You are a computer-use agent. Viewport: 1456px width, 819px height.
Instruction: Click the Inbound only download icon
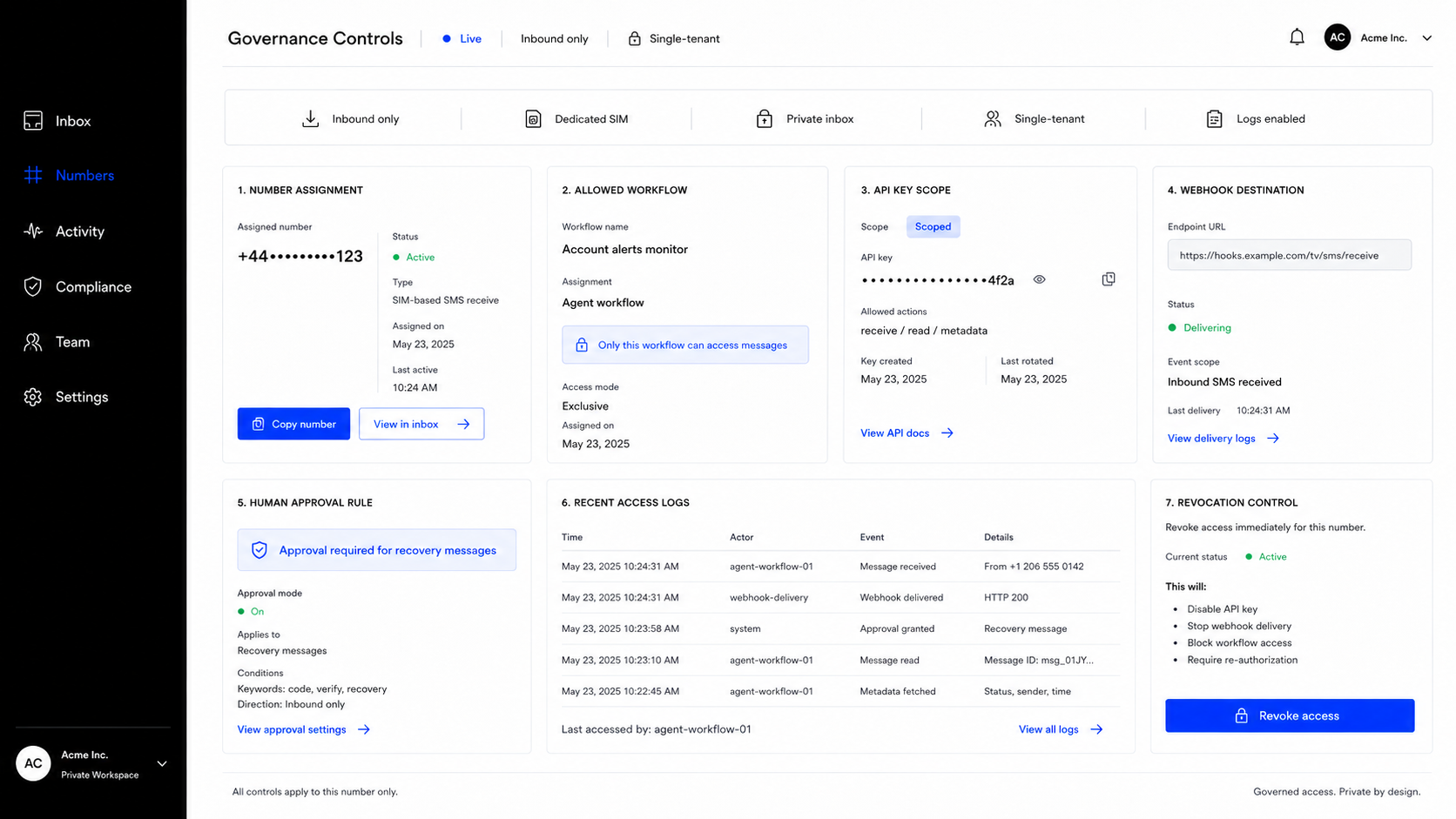310,118
